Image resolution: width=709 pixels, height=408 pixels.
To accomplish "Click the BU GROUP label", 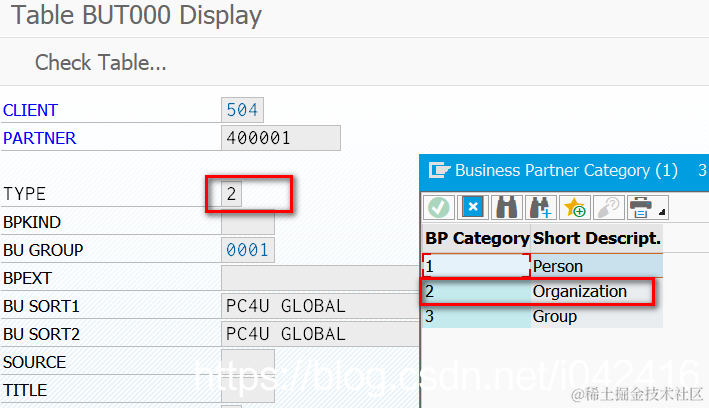I will [x=43, y=250].
